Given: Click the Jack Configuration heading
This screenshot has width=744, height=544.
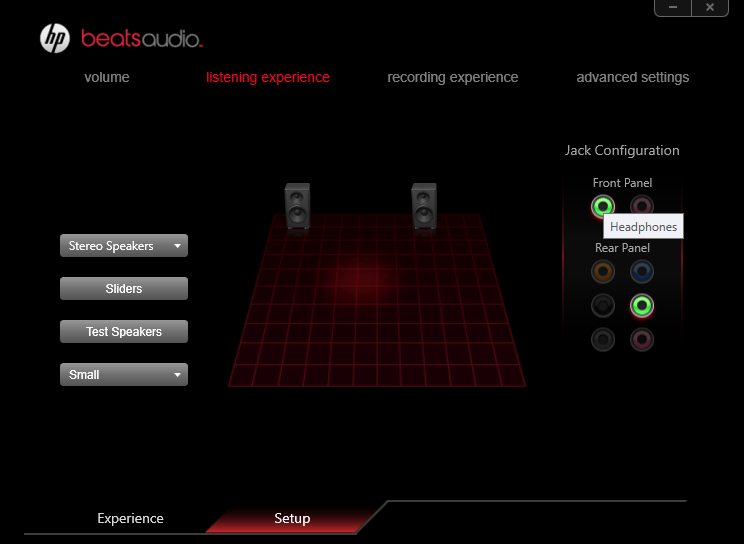Looking at the screenshot, I should tap(622, 150).
